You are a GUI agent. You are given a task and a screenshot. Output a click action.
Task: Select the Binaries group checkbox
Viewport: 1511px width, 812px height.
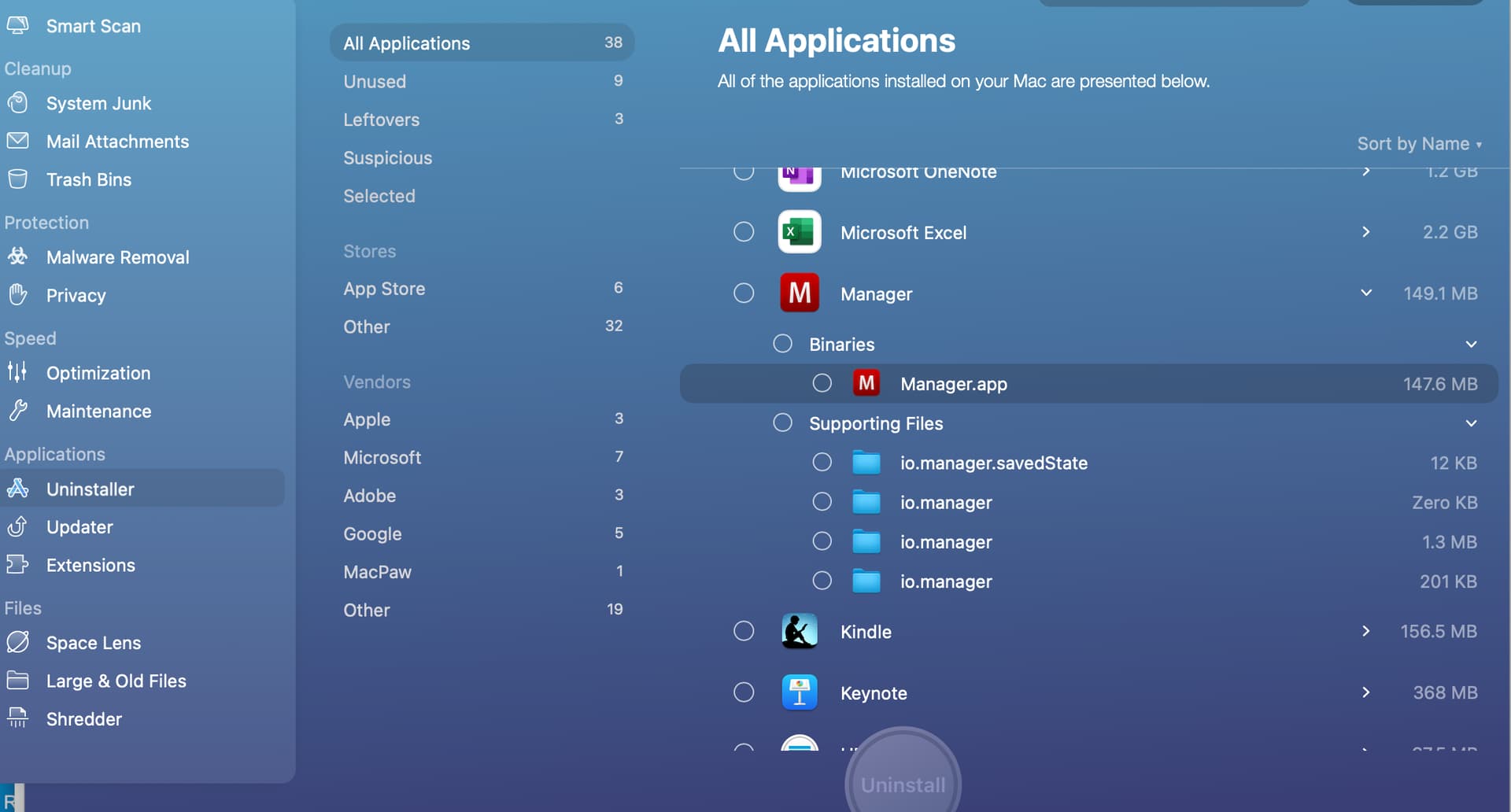coord(782,343)
